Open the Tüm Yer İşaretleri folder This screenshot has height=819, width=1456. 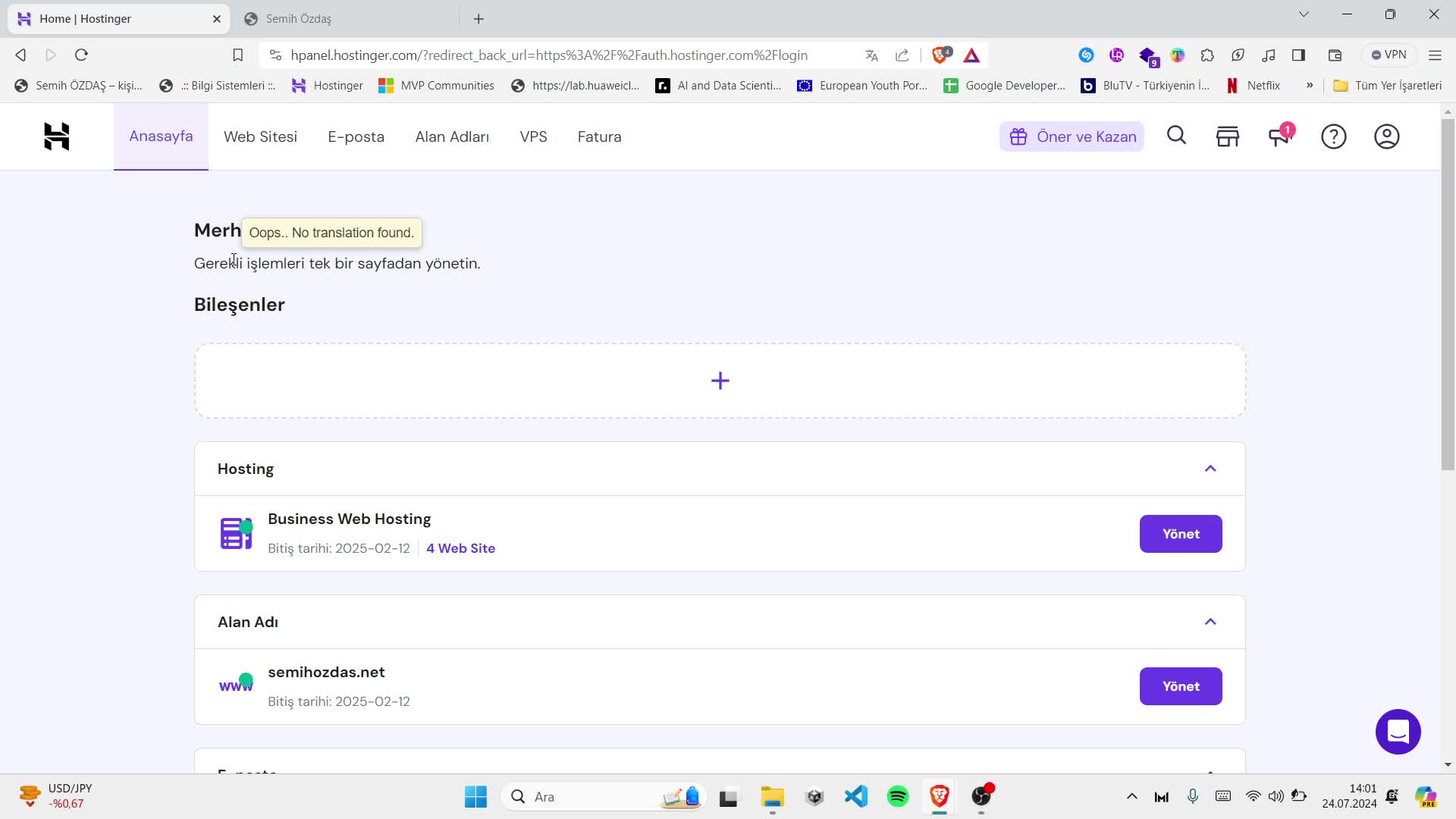tap(1387, 86)
